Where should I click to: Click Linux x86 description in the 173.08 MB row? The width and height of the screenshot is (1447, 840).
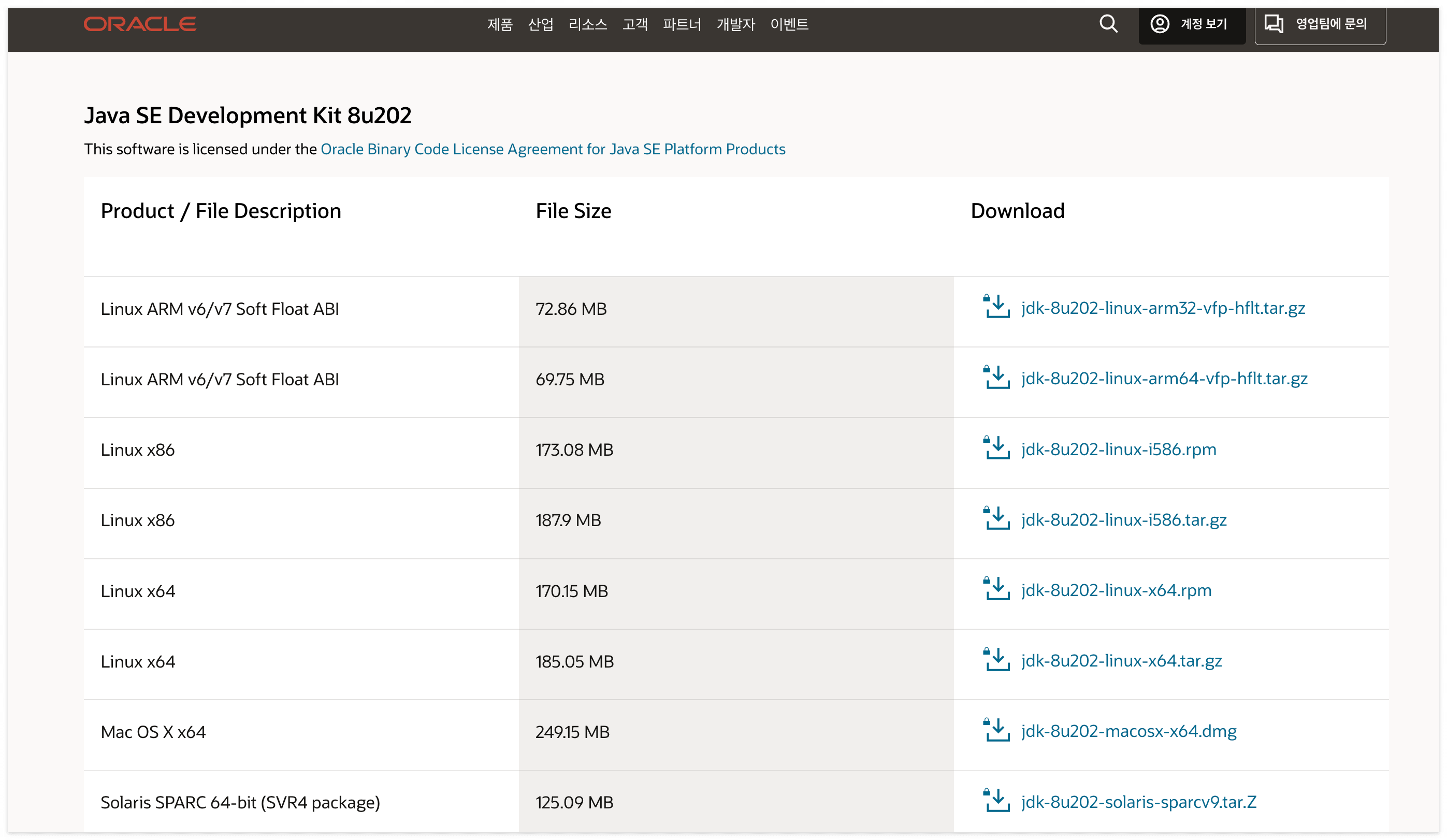301,453
